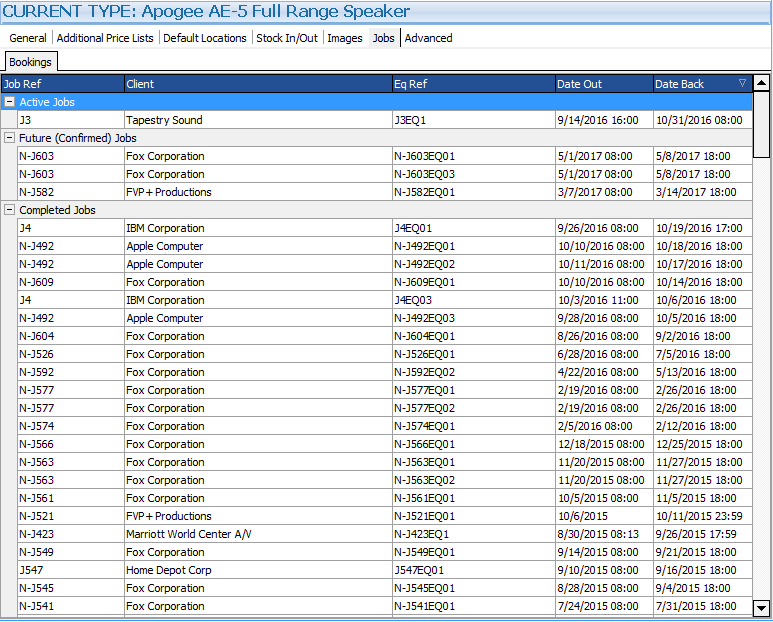Image resolution: width=773 pixels, height=622 pixels.
Task: Sort by the Client column header
Action: 257,84
